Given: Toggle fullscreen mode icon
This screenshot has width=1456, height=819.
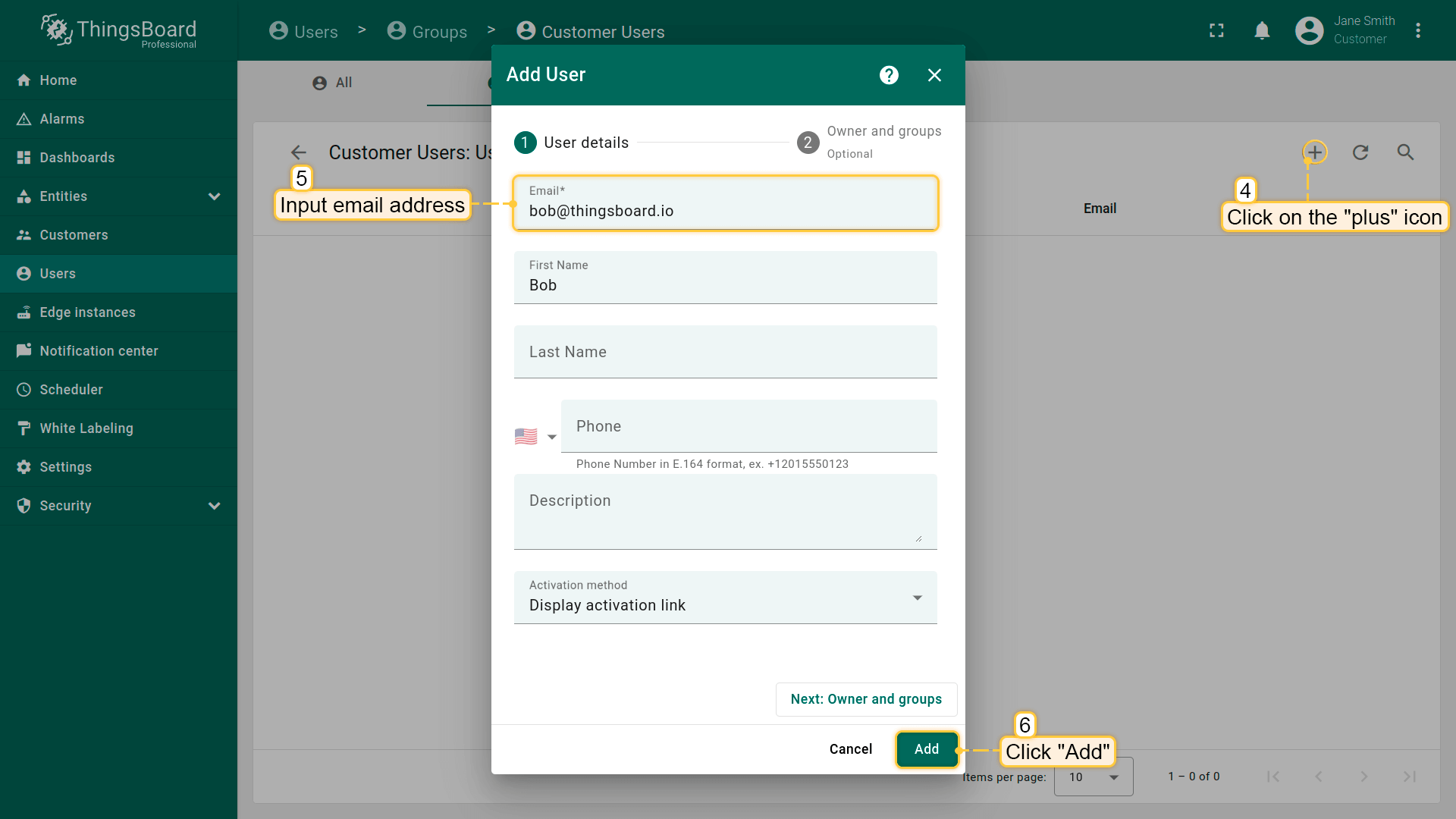Looking at the screenshot, I should pyautogui.click(x=1216, y=30).
